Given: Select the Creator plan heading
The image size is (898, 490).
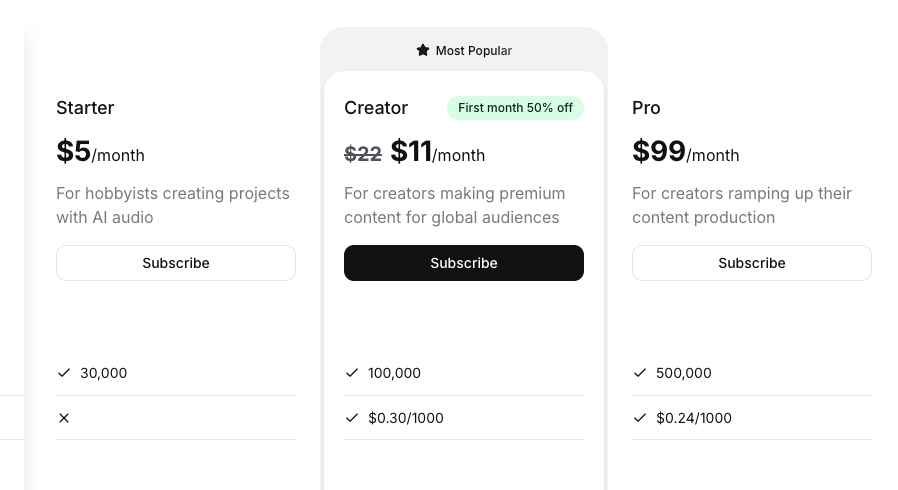Looking at the screenshot, I should click(x=376, y=108).
